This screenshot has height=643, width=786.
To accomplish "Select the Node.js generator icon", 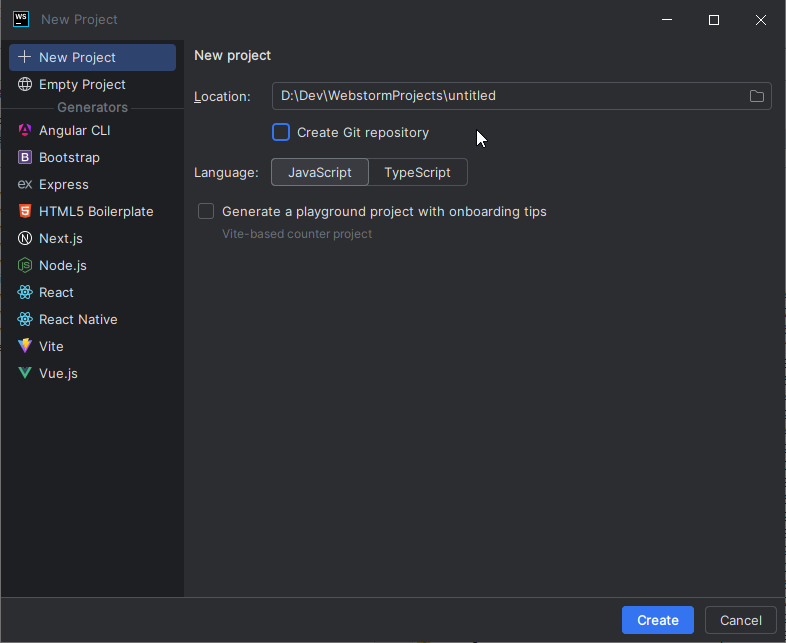I will (25, 265).
